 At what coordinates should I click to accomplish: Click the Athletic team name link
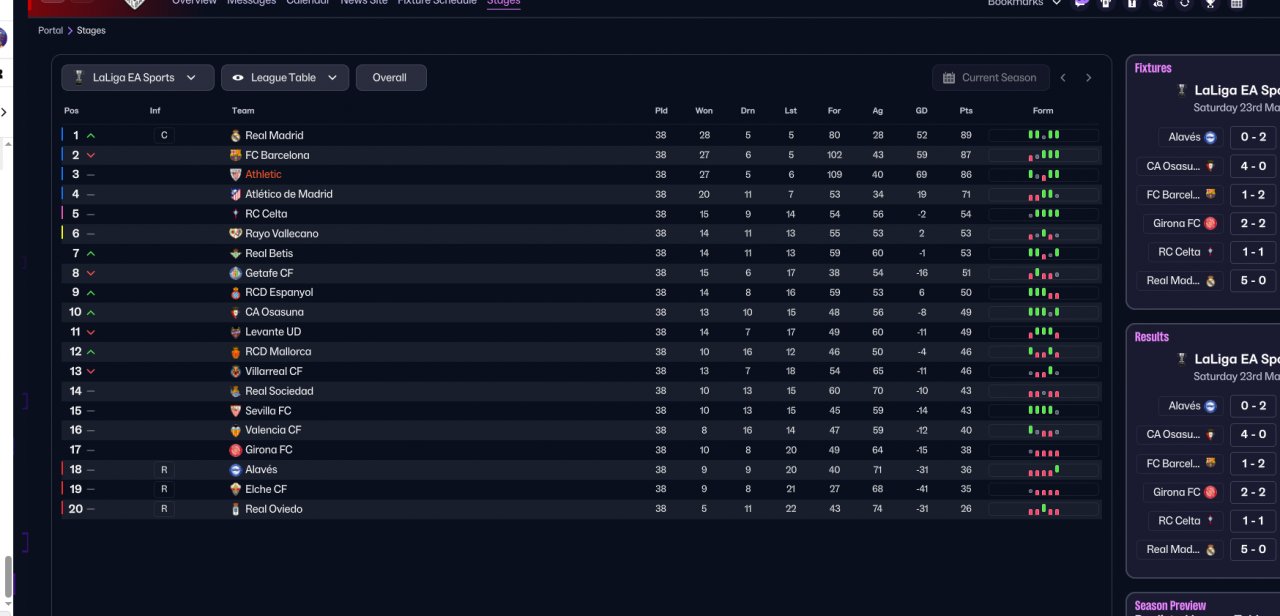coord(263,174)
